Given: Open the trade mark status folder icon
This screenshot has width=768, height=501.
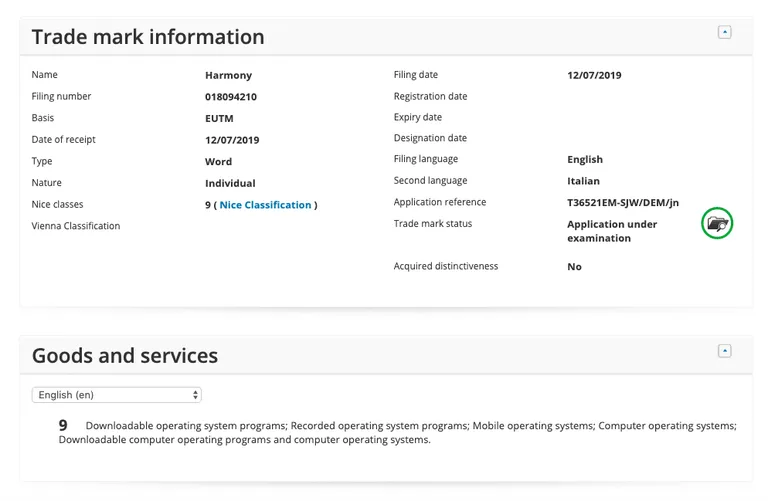Looking at the screenshot, I should 717,224.
